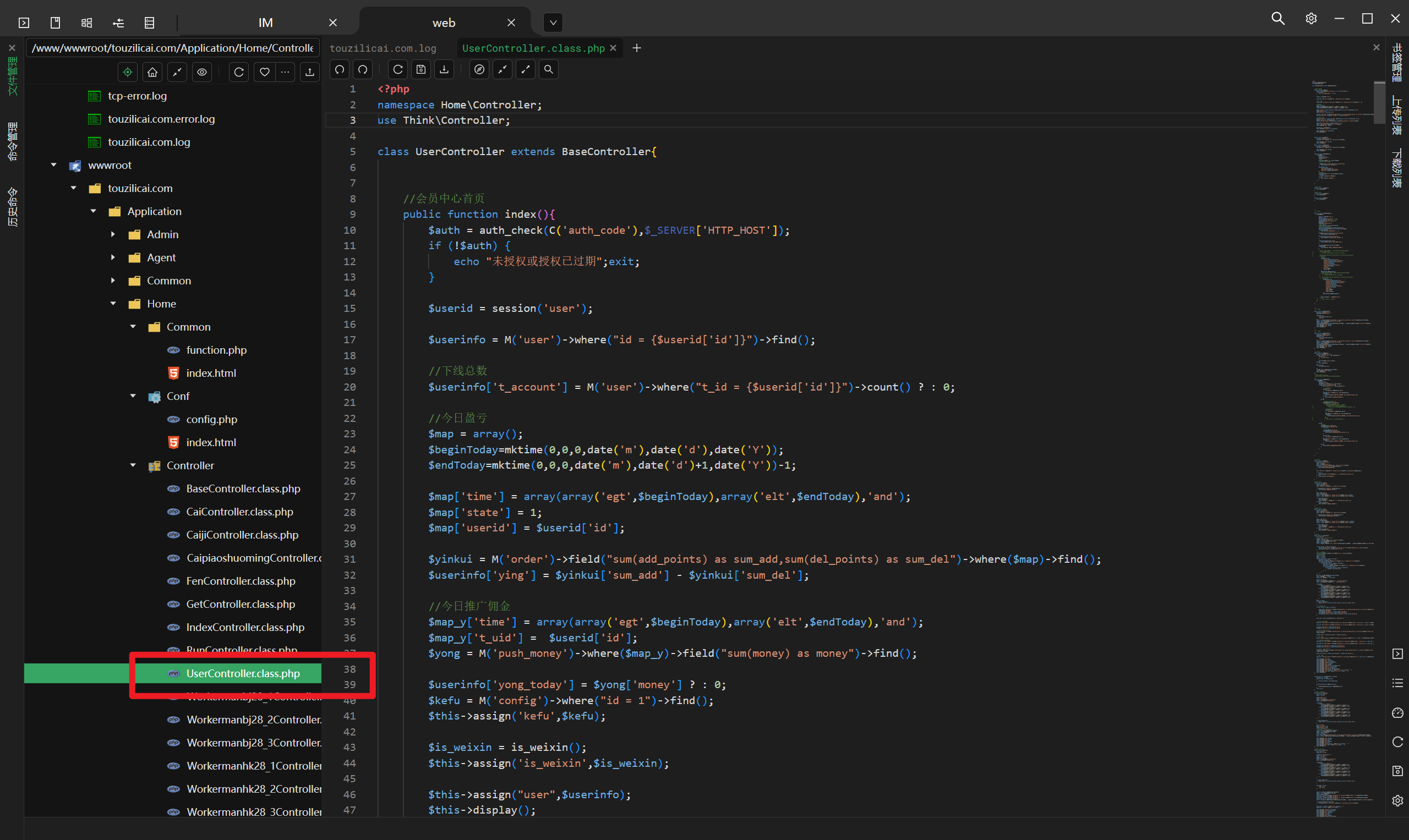Screen dimensions: 1409x840
Task: Click the terminal icon in right sidebar
Action: click(1397, 654)
